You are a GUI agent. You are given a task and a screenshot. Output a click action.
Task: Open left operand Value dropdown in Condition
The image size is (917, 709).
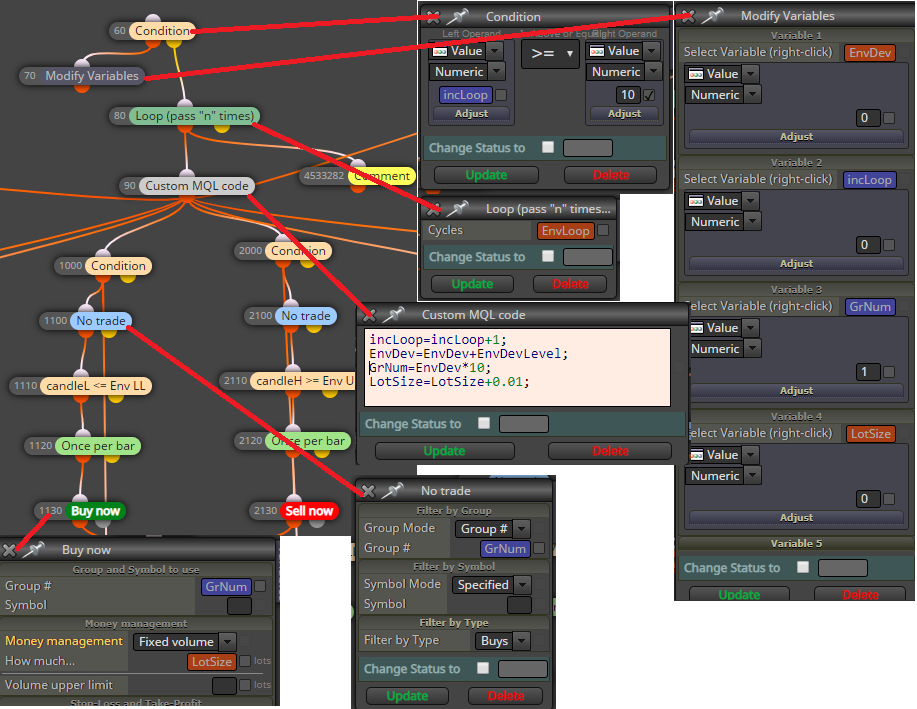(x=495, y=51)
